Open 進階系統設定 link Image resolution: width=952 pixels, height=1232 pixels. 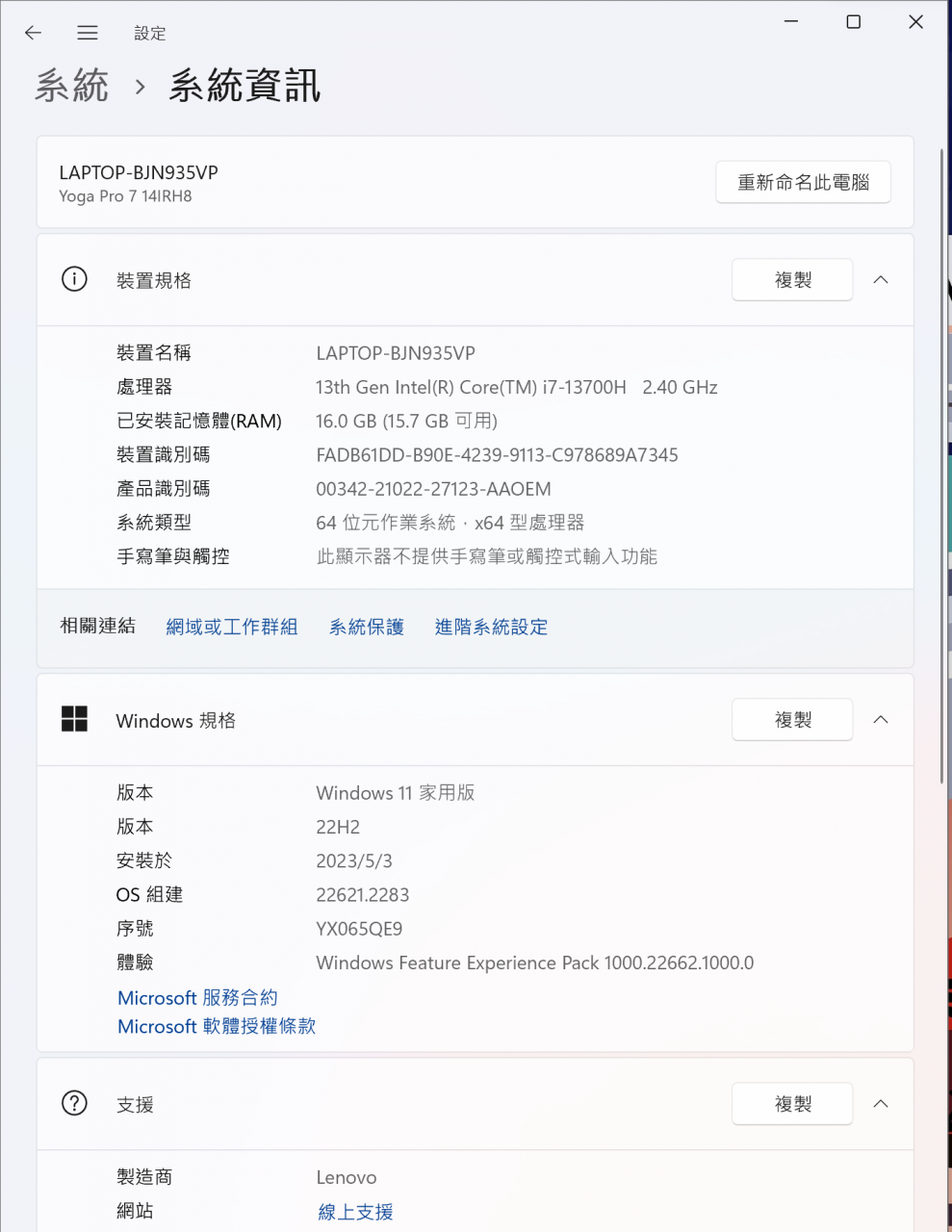click(x=491, y=627)
